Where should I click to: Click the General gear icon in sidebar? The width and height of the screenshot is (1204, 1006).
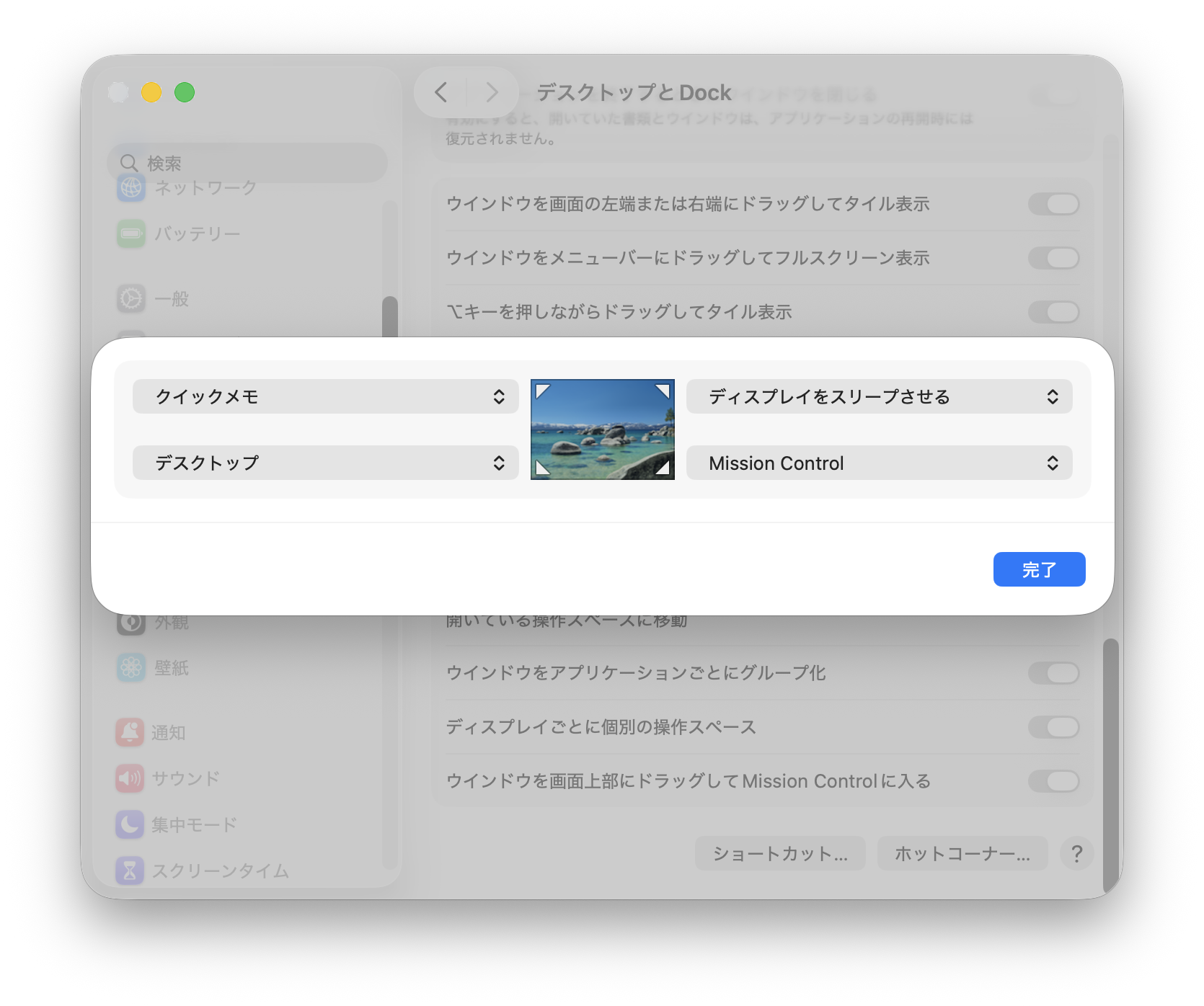coord(131,298)
